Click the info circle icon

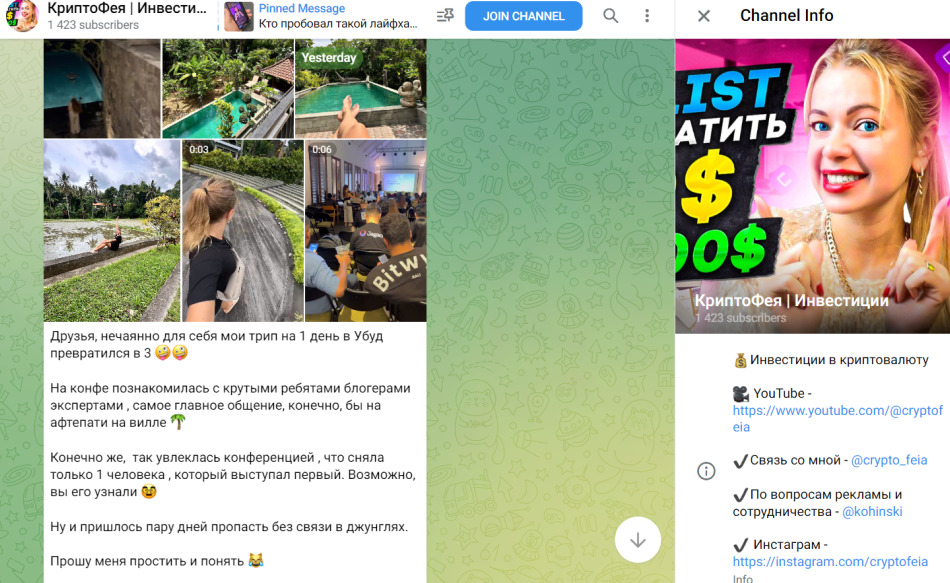coord(706,471)
